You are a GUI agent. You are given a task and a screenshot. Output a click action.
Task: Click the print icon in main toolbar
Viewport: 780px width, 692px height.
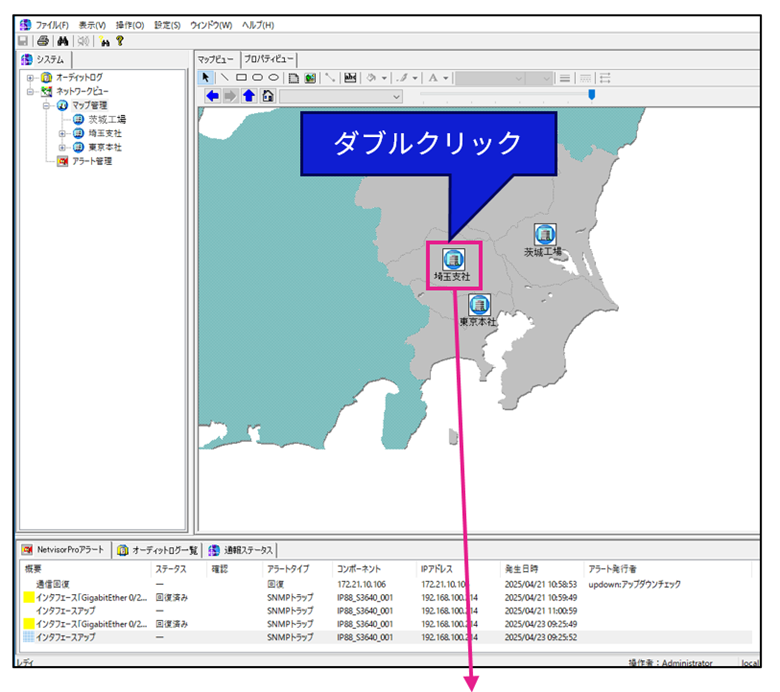pyautogui.click(x=43, y=41)
